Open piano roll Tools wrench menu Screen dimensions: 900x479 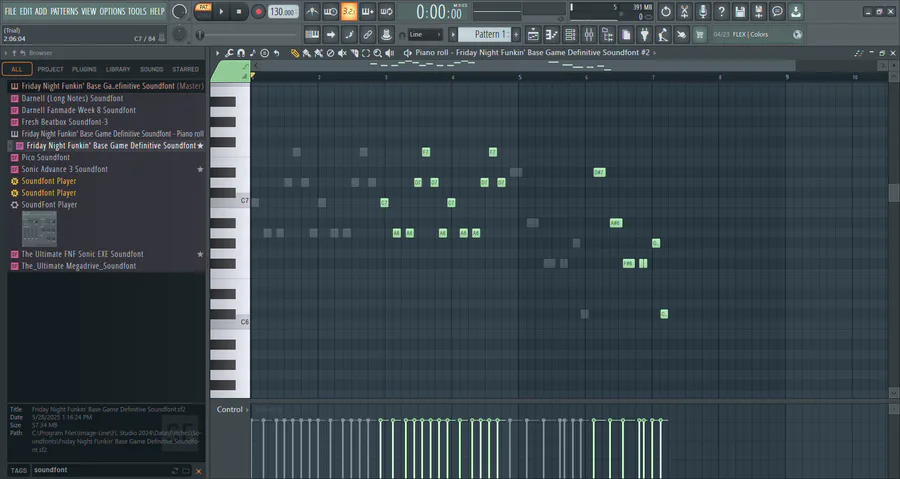pyautogui.click(x=229, y=53)
